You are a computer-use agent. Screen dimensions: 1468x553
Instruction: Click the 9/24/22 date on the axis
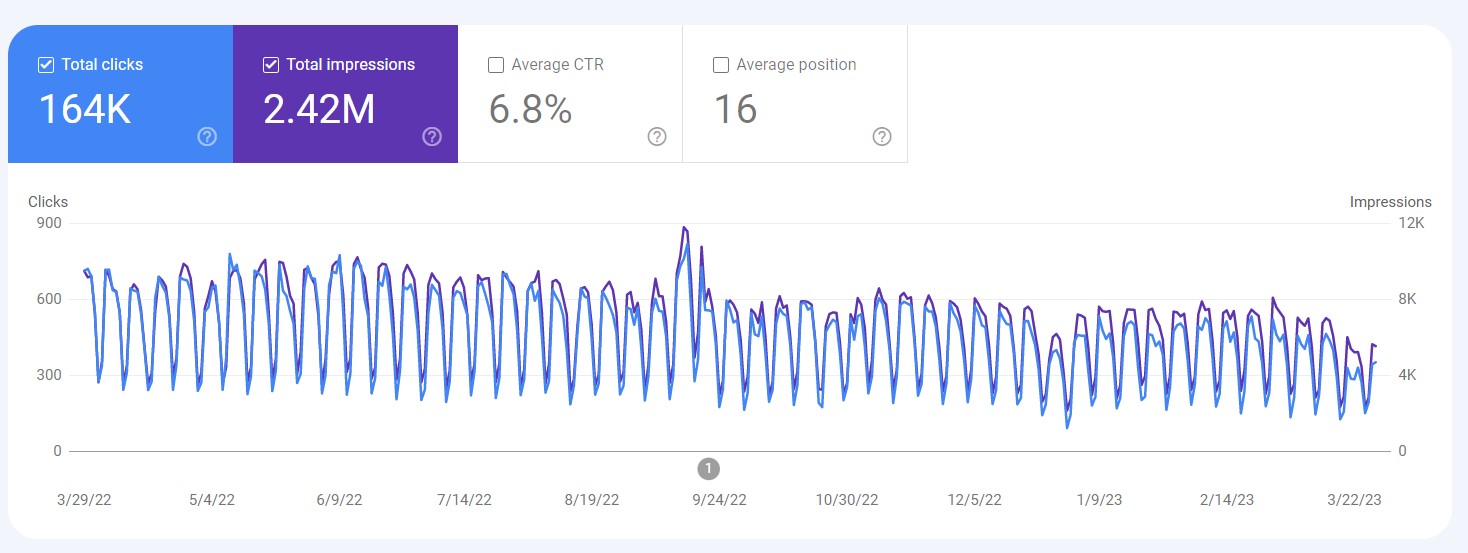click(718, 500)
